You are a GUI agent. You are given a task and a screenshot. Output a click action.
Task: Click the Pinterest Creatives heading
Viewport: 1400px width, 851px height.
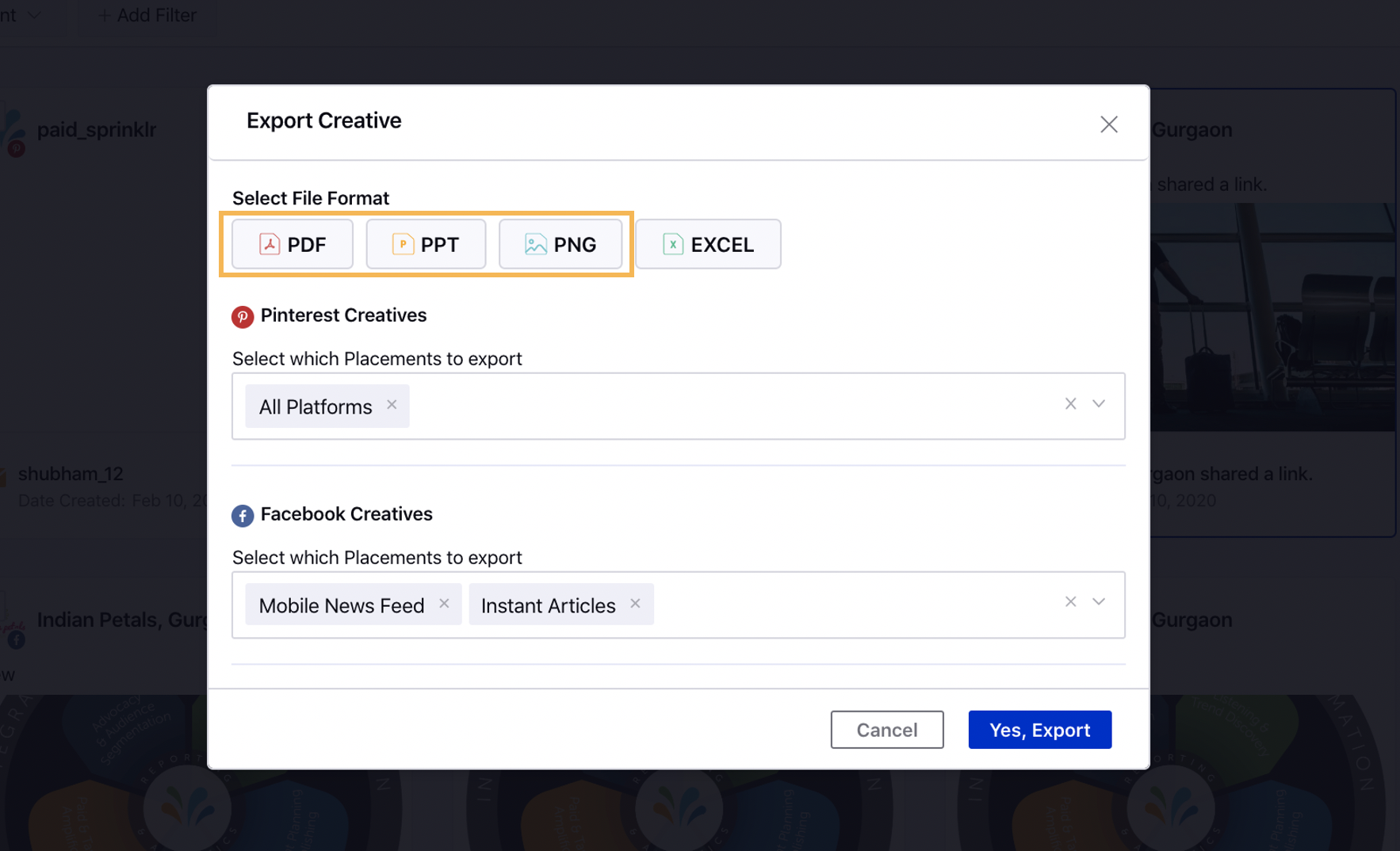[343, 315]
